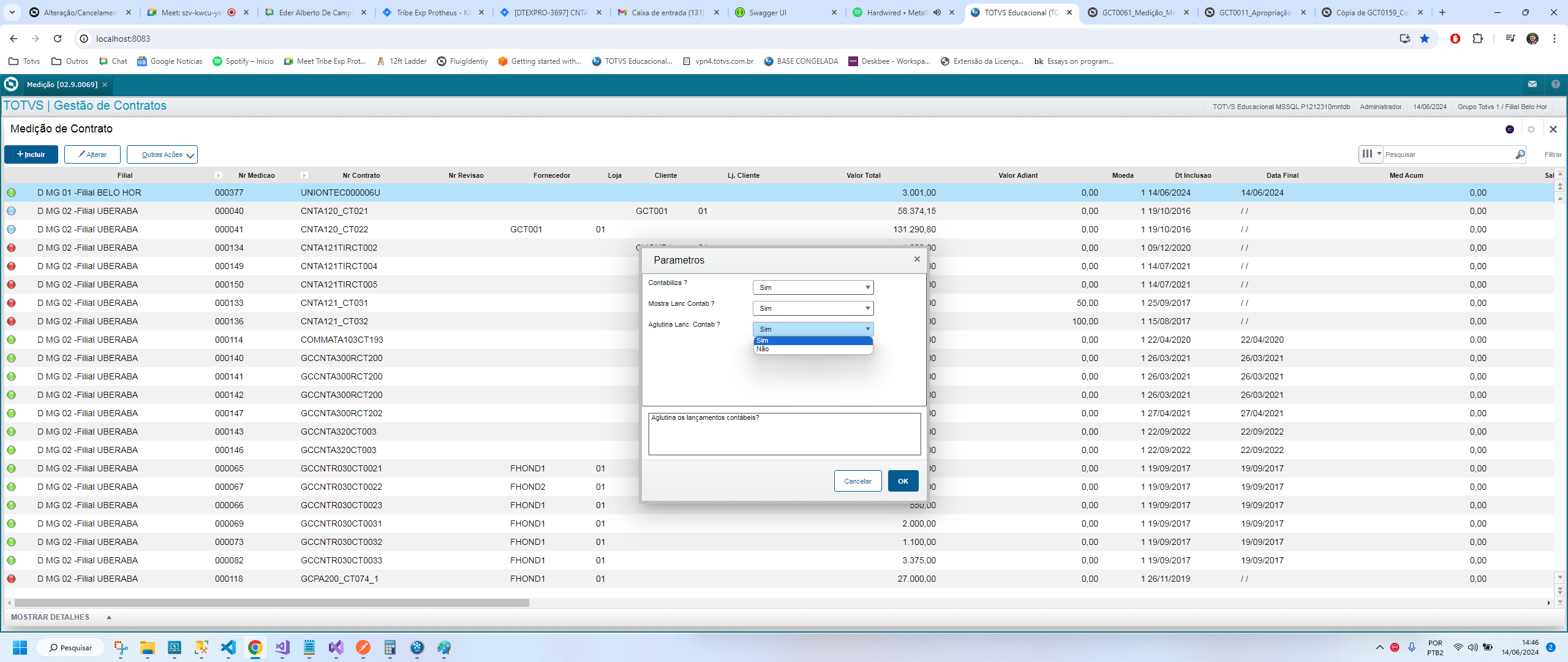Click the dark purple circle icon
Image resolution: width=1568 pixels, height=662 pixels.
[1509, 129]
